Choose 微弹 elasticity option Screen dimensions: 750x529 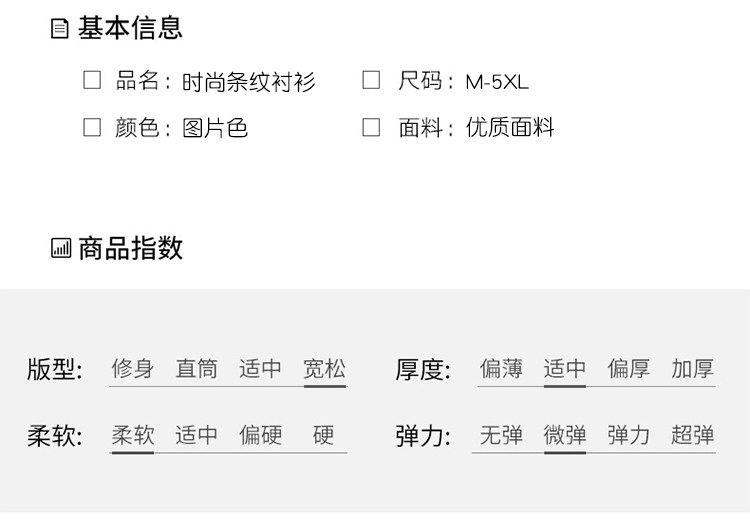(x=565, y=435)
